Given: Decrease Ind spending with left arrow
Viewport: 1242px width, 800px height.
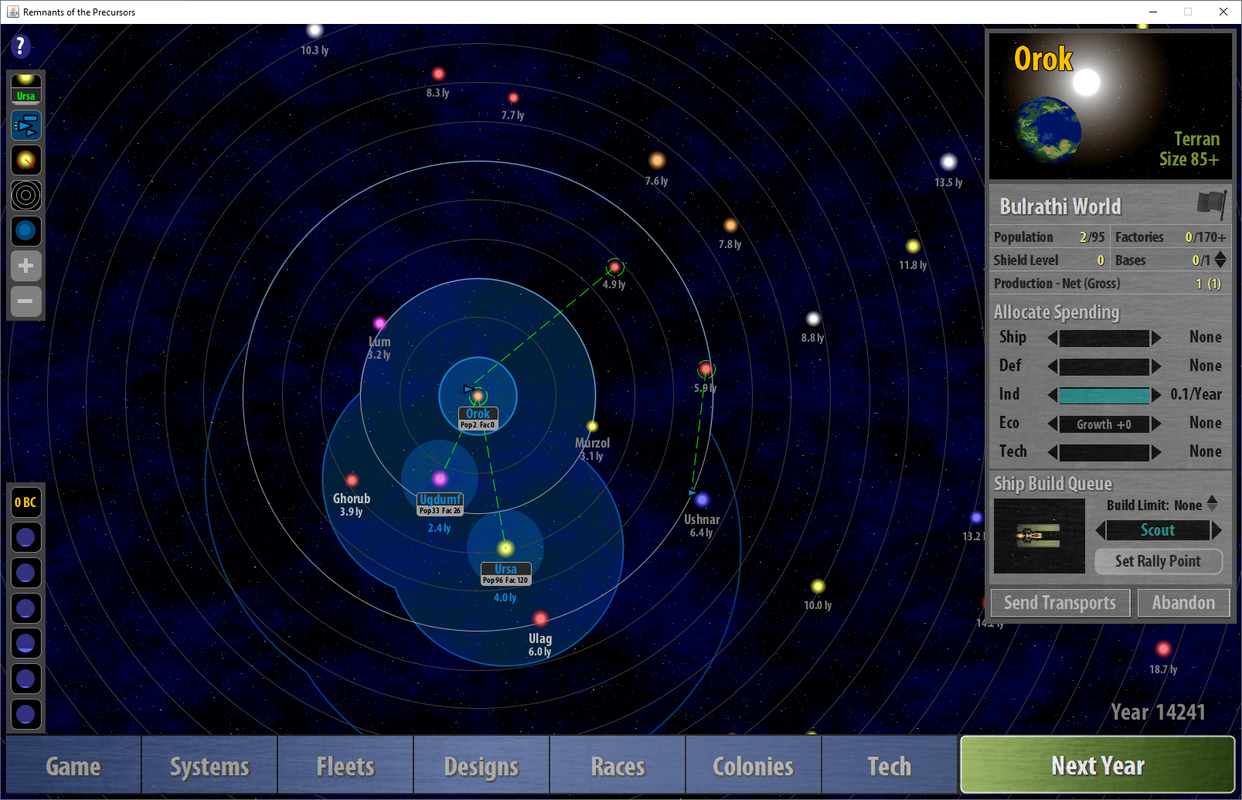Looking at the screenshot, I should tap(1052, 395).
